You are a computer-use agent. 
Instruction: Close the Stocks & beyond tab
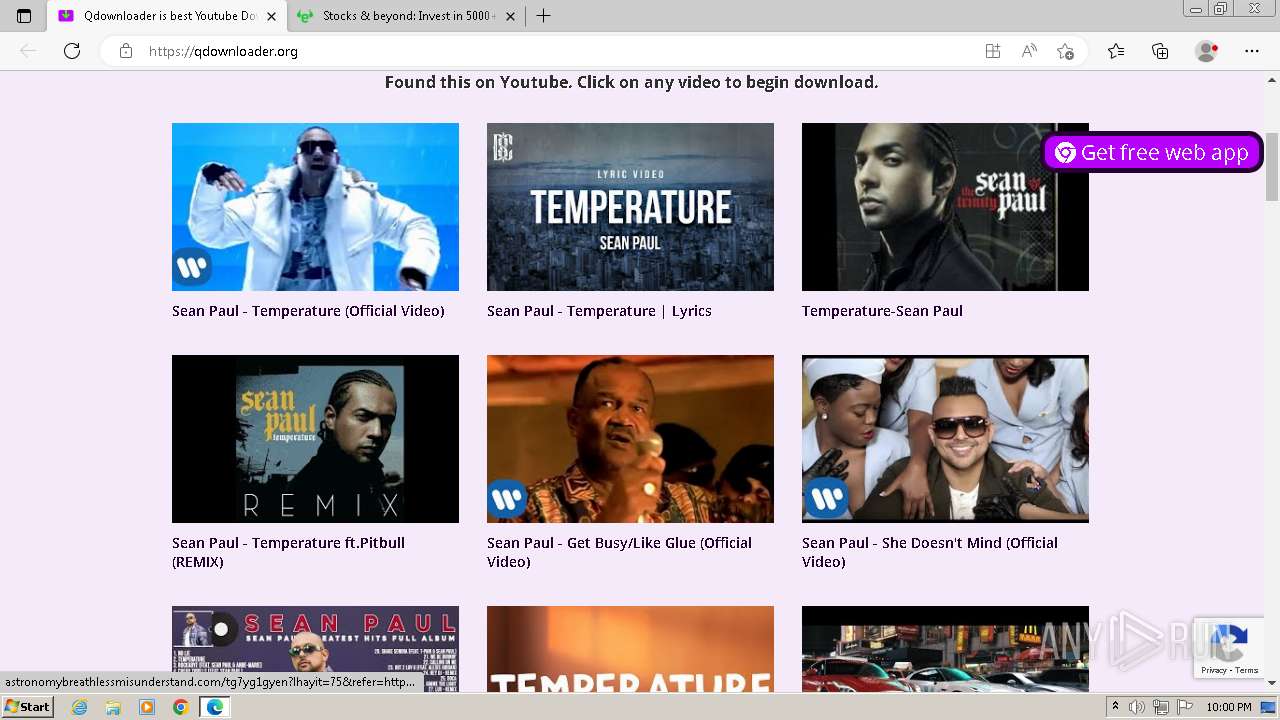click(x=510, y=16)
